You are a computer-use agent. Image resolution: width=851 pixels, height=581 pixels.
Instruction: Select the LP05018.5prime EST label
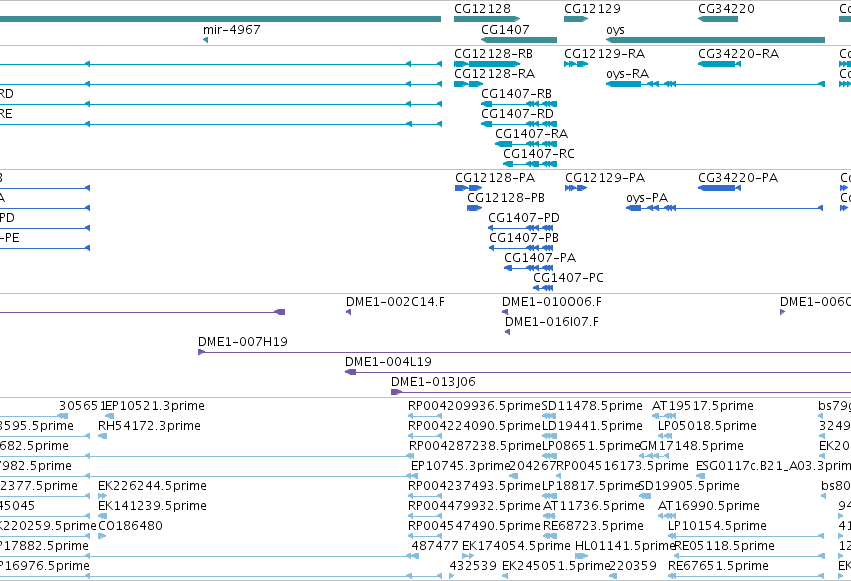coord(707,426)
